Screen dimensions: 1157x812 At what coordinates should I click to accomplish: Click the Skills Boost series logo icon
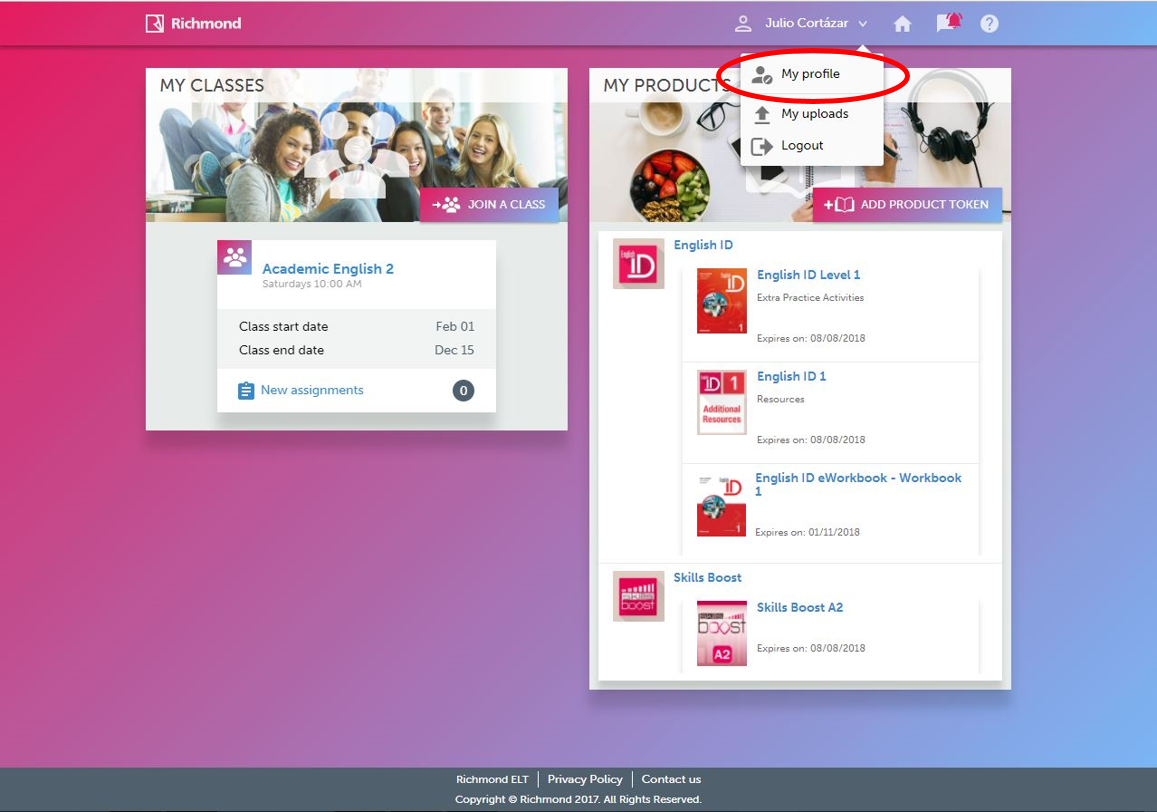pos(638,596)
